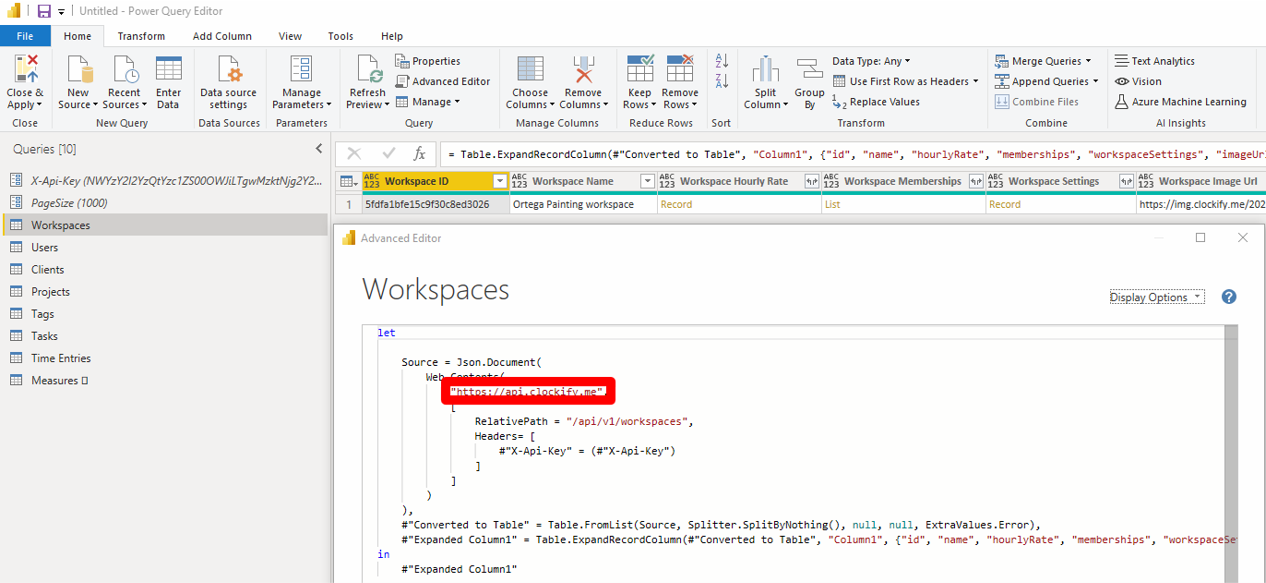Open Data source settings
Viewport: 1266px width, 583px height.
(x=228, y=72)
